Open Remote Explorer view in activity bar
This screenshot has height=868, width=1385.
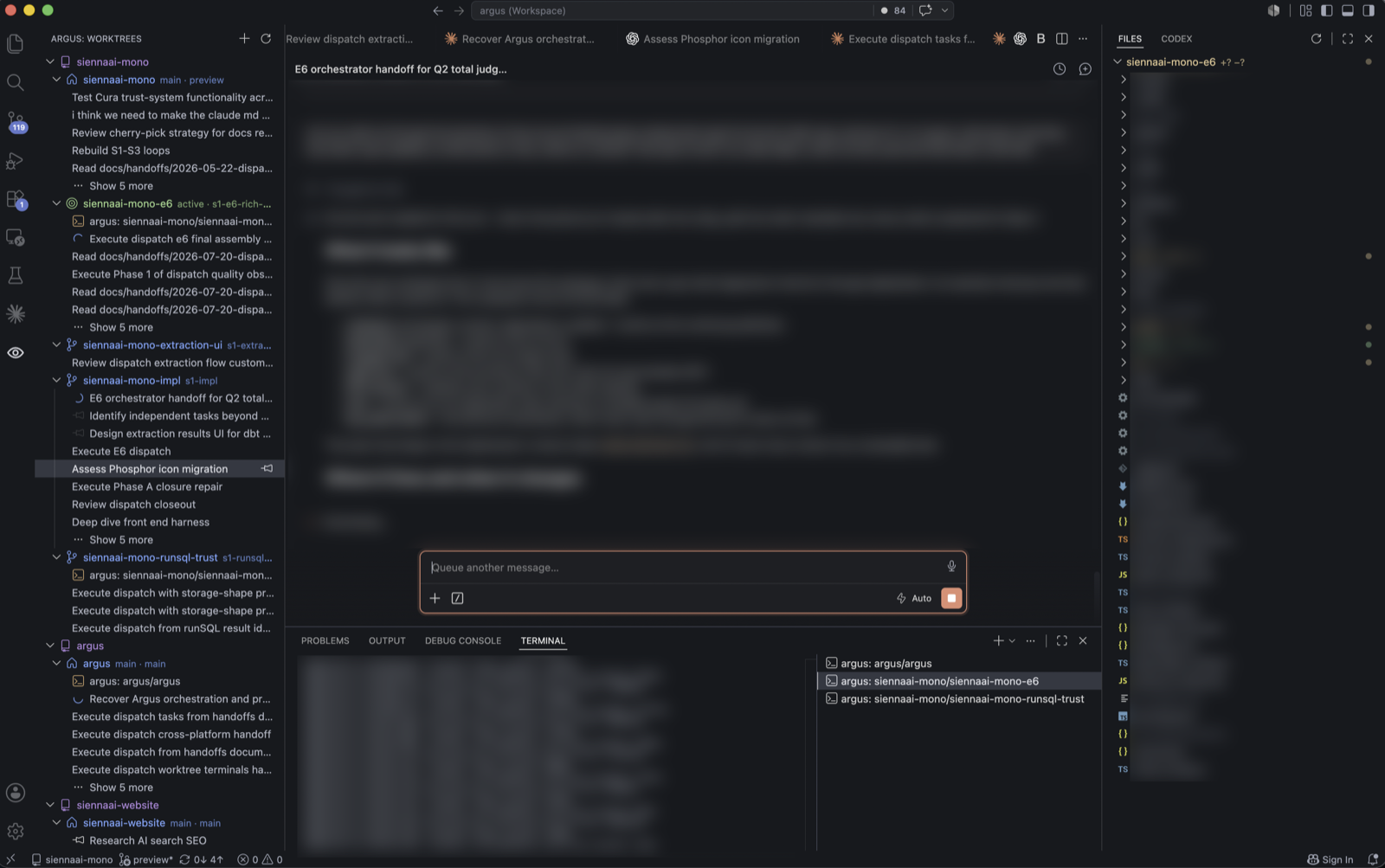[x=15, y=237]
